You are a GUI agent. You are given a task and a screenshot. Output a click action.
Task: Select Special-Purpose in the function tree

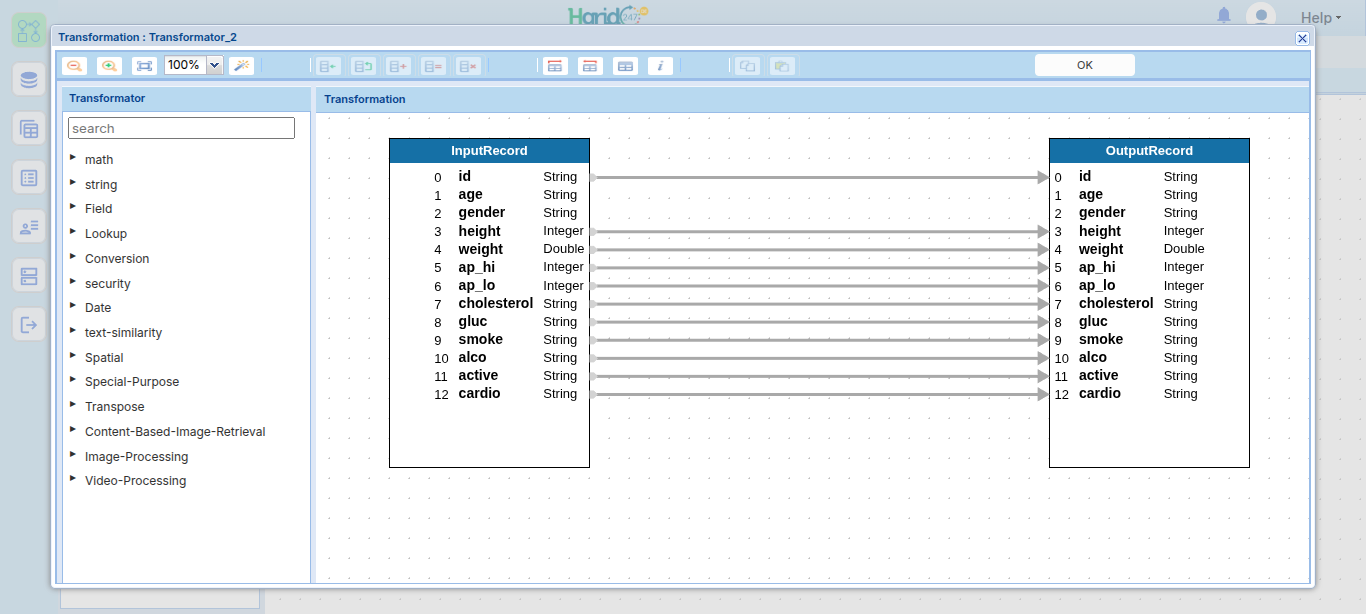coord(132,382)
